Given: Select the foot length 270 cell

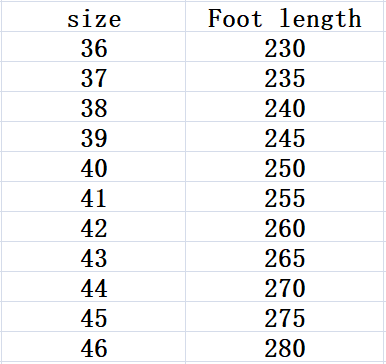Looking at the screenshot, I should coord(285,287).
